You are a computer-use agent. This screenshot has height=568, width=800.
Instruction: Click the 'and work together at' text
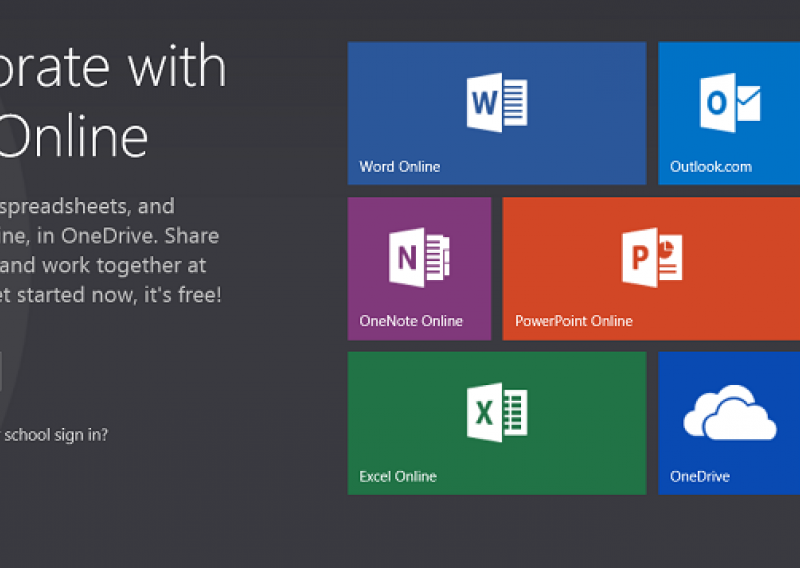point(103,265)
